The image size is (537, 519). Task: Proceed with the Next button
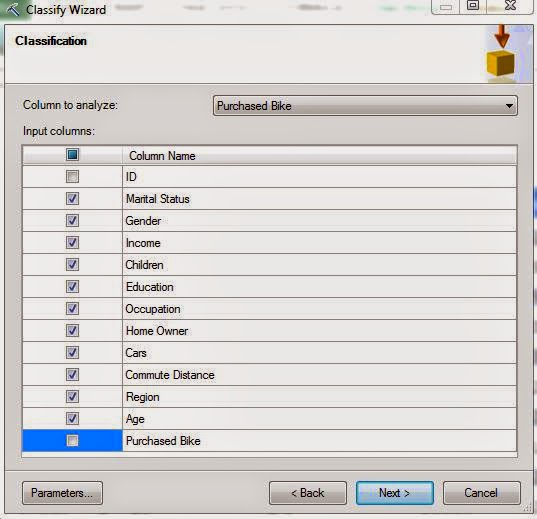click(x=395, y=493)
